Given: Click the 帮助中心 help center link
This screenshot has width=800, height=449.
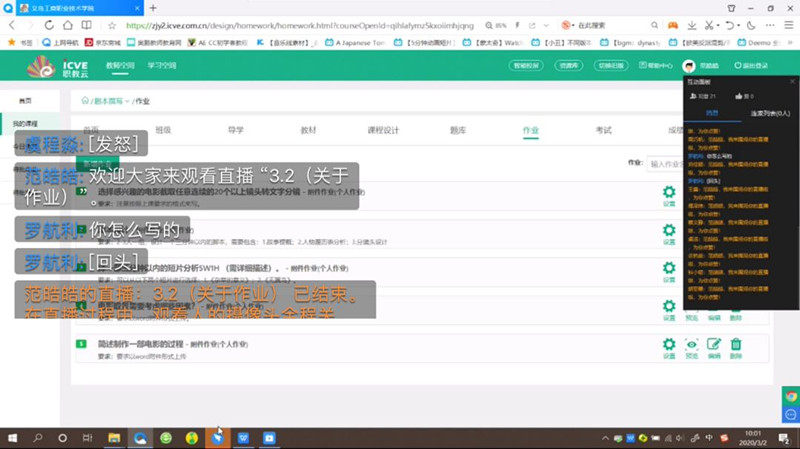Looking at the screenshot, I should [655, 66].
